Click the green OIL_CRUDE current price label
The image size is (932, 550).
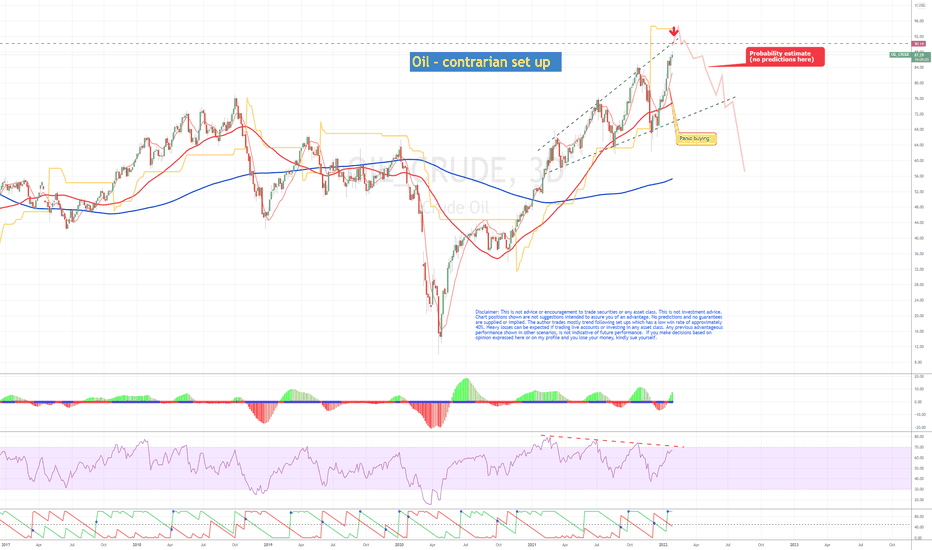point(910,56)
